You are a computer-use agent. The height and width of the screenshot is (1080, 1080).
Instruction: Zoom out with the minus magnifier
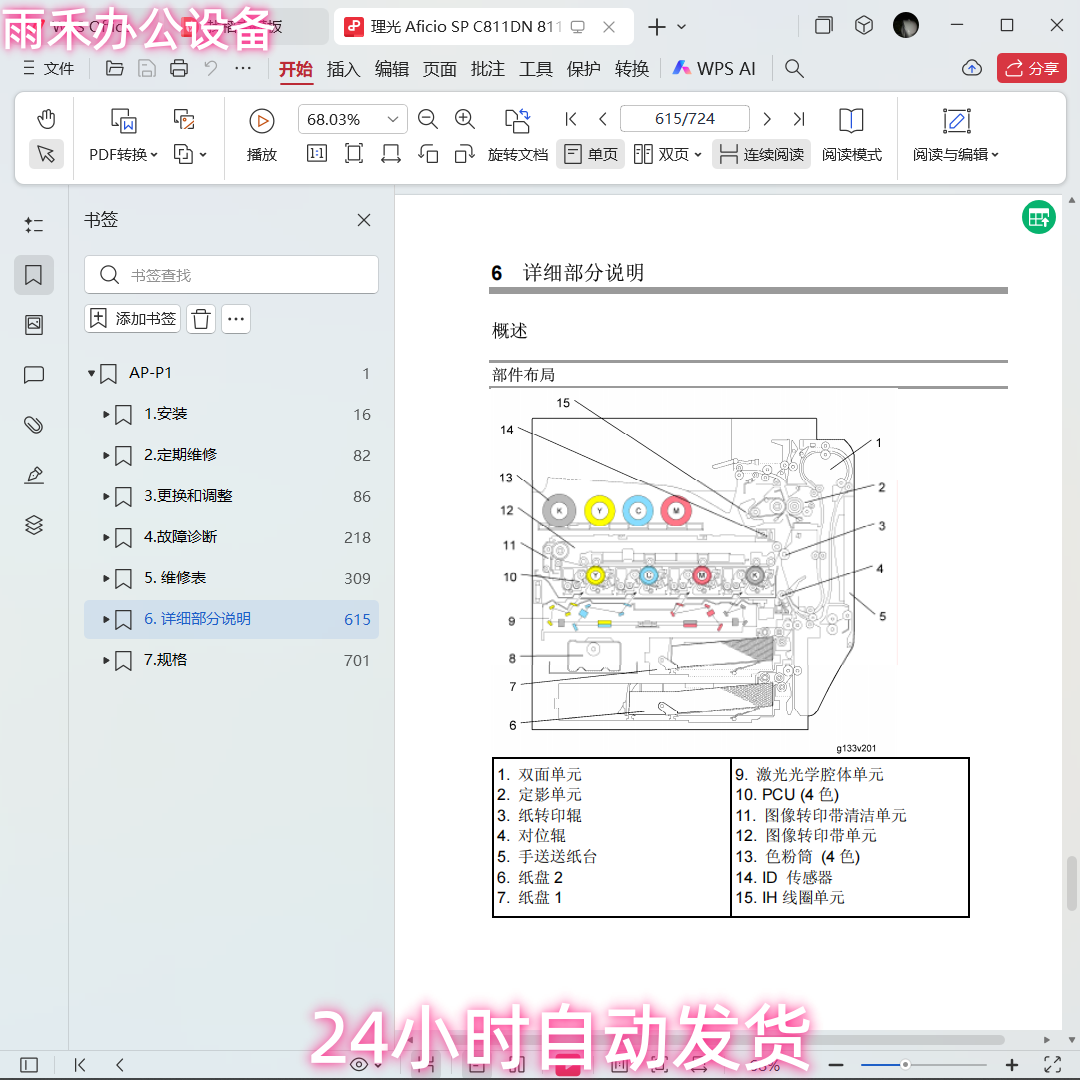pos(428,119)
